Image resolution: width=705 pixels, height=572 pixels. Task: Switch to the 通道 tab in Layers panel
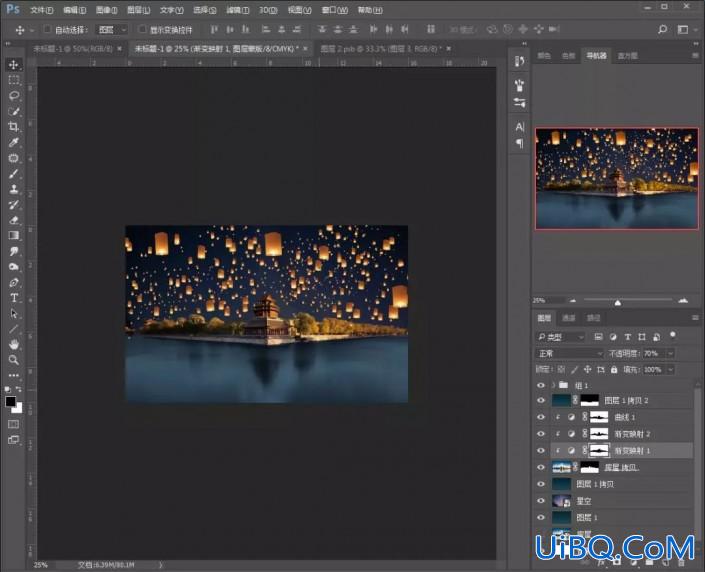(x=569, y=318)
